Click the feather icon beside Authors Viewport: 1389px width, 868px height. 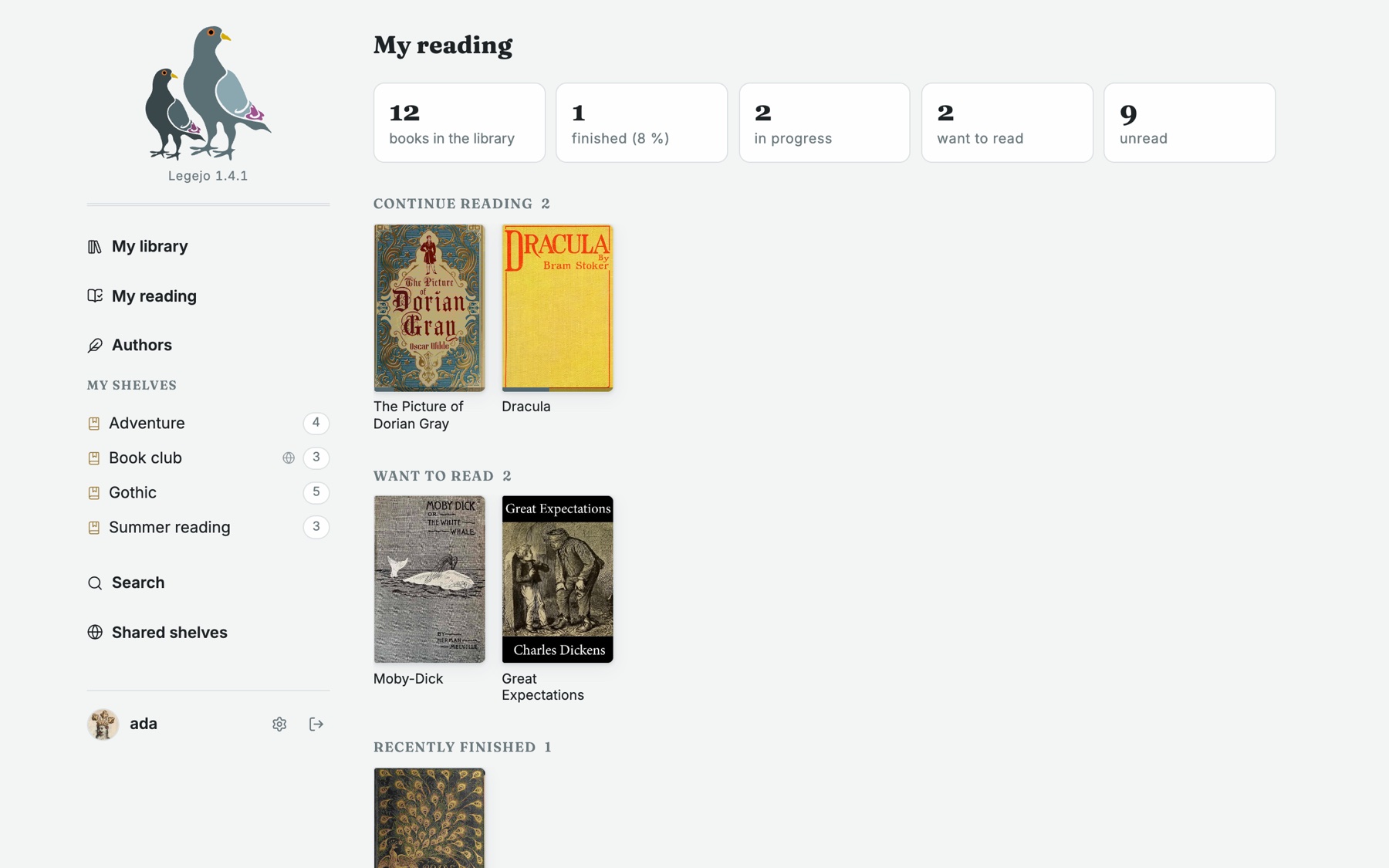click(x=95, y=346)
